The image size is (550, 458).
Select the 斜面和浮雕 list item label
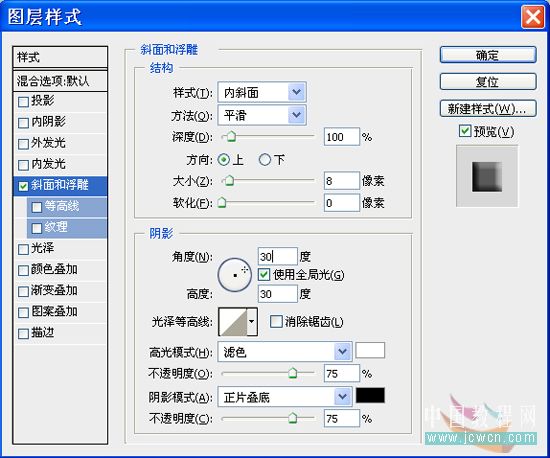click(x=60, y=185)
